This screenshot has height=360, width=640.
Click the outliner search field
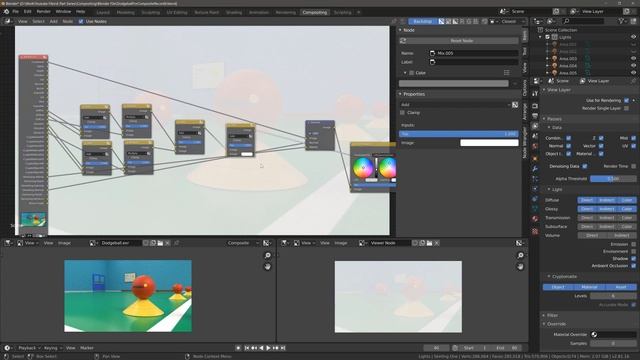[583, 21]
